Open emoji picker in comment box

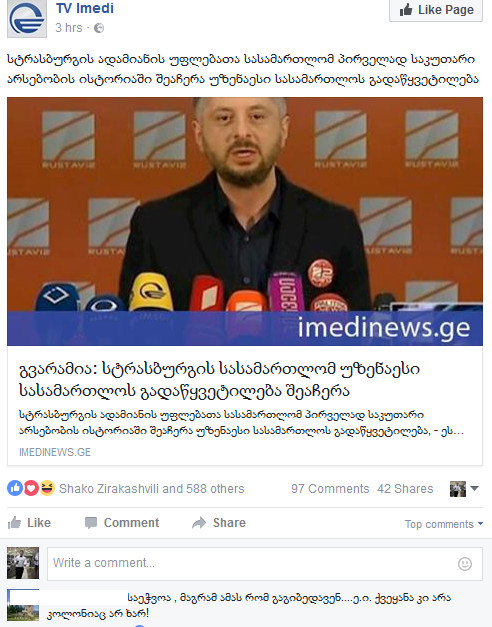point(465,564)
